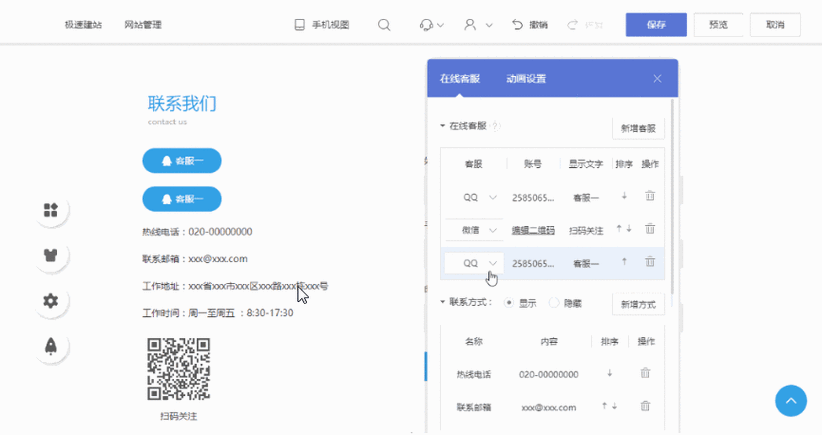Open the headset customer support menu
This screenshot has width=822, height=435.
426,25
